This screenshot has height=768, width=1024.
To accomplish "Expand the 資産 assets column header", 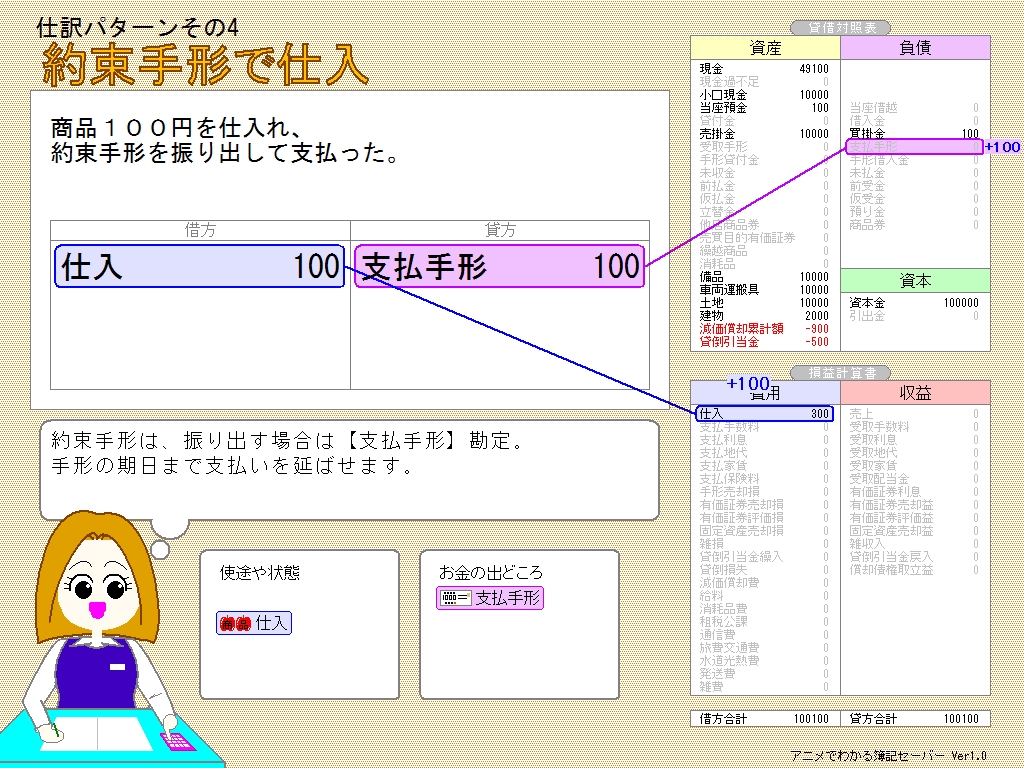I will [765, 47].
